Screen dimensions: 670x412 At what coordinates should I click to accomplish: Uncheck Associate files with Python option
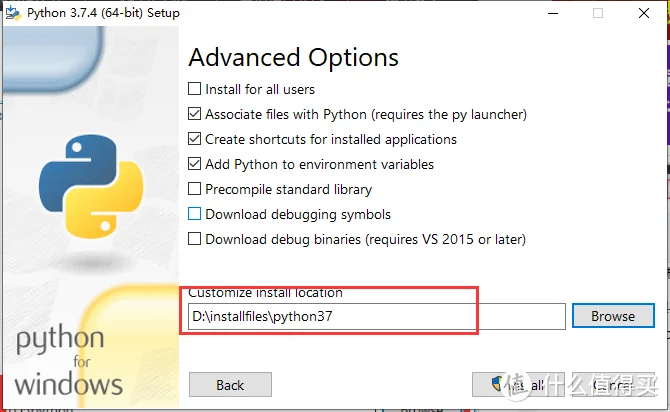pos(194,114)
